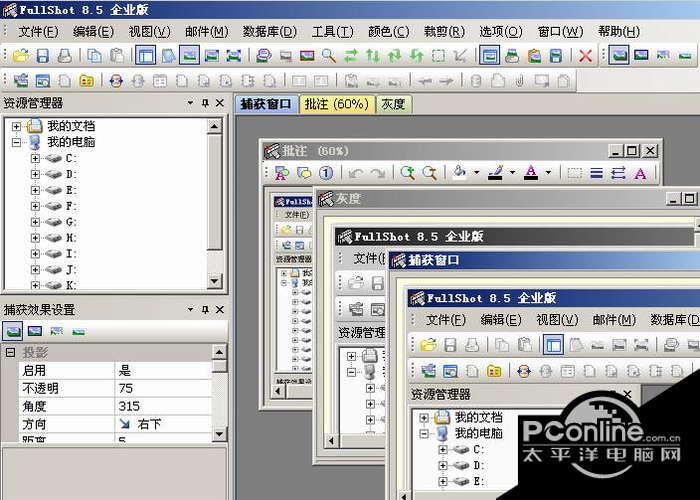Screen dimensions: 700x500
Task: Open 编辑(E) menu
Action: (x=93, y=32)
